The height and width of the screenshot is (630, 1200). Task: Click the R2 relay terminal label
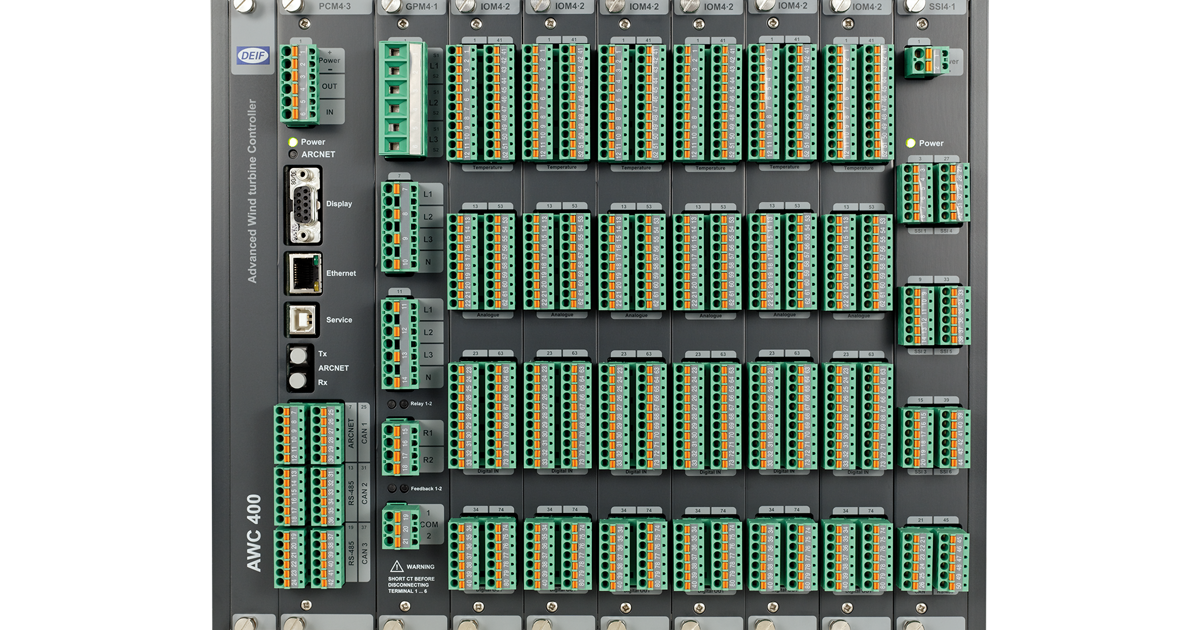click(428, 460)
